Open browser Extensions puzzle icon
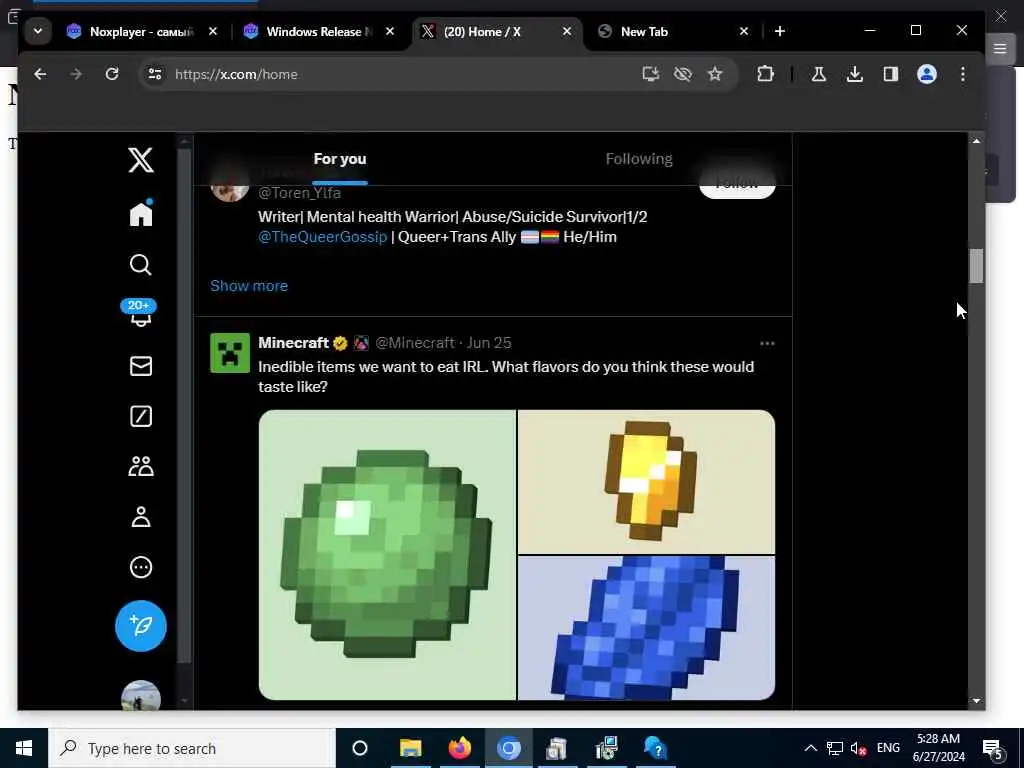This screenshot has height=768, width=1024. click(x=765, y=74)
